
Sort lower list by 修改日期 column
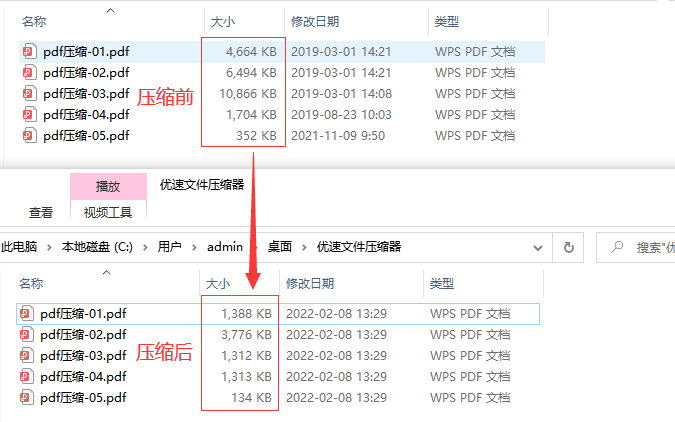coord(310,283)
